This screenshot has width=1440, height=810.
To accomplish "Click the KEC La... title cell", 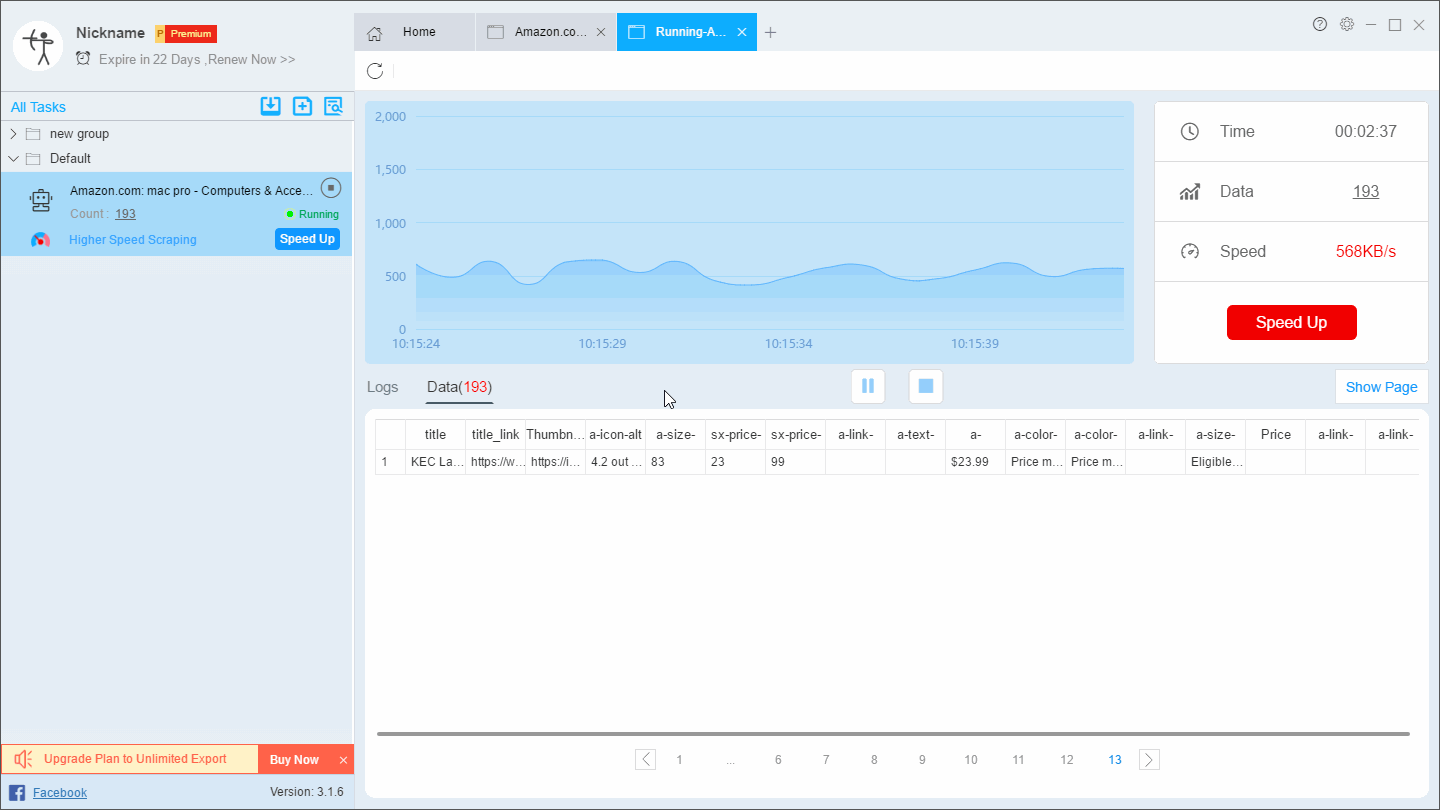I will tap(435, 462).
